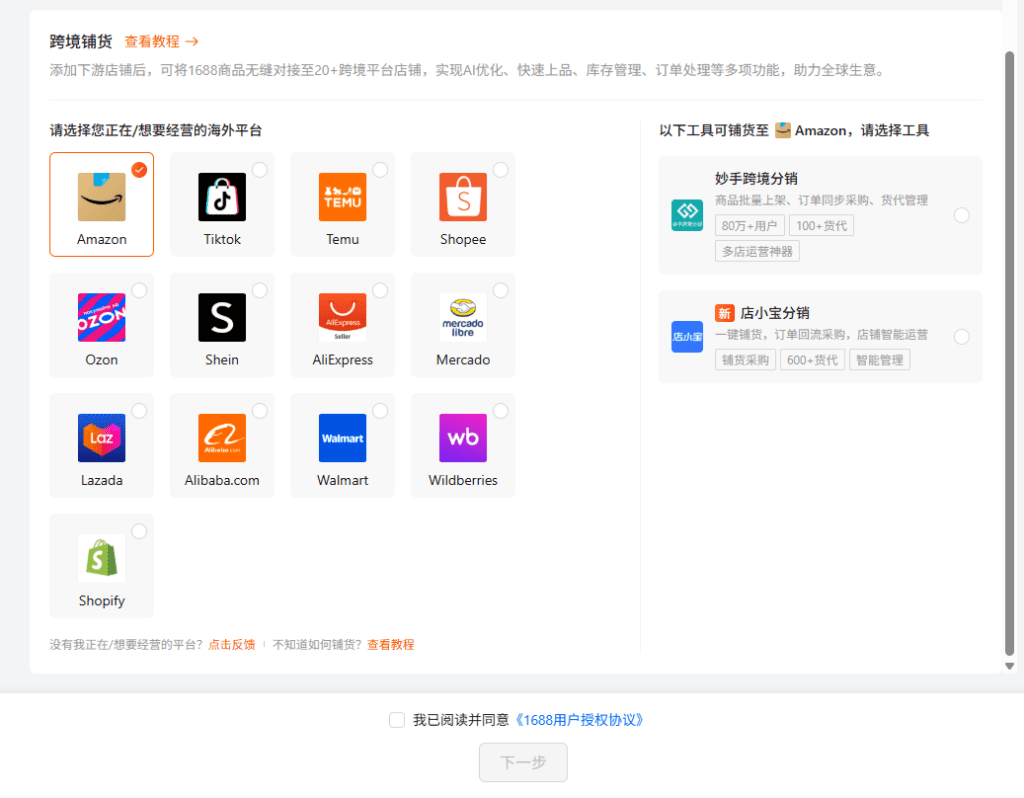
Task: Click the 新 badge beside 店小宝分销
Action: click(724, 313)
